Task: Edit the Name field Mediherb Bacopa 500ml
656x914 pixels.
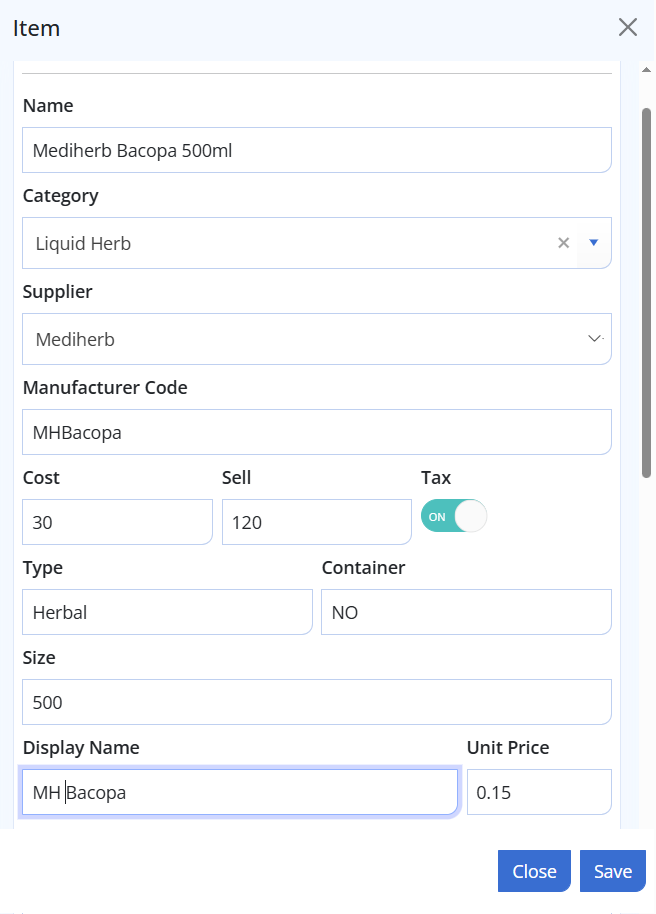Action: [317, 150]
